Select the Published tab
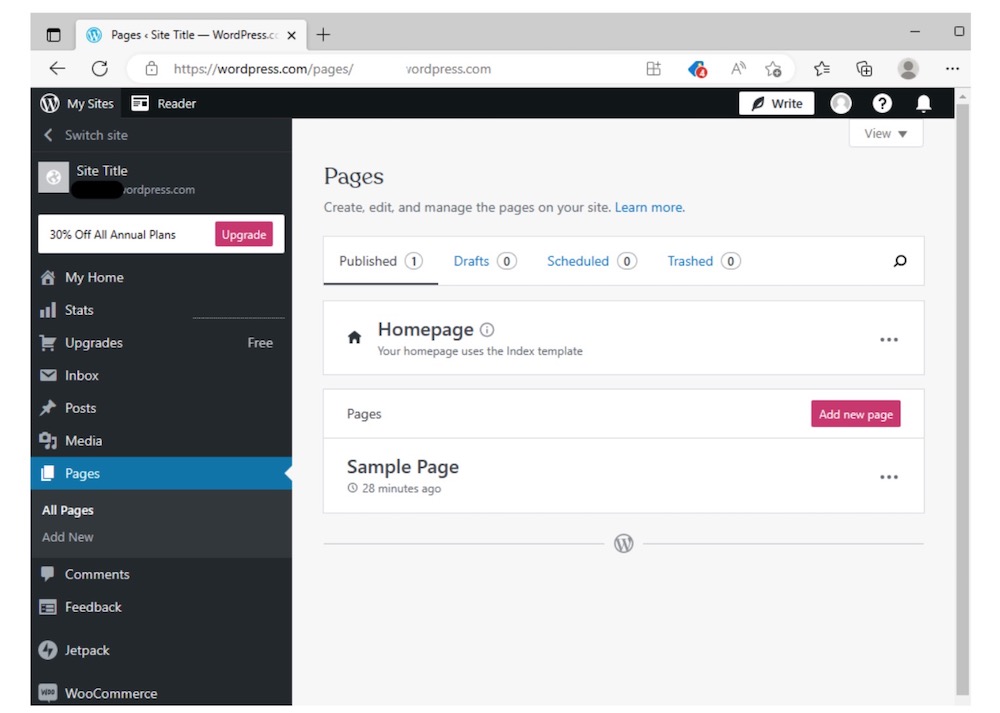Image resolution: width=1000 pixels, height=713 pixels. pyautogui.click(x=381, y=261)
